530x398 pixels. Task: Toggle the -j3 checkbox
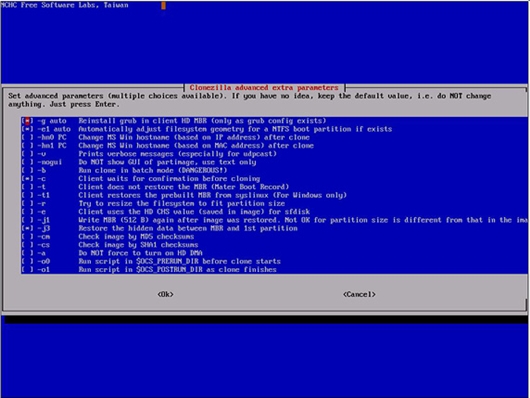(27, 228)
